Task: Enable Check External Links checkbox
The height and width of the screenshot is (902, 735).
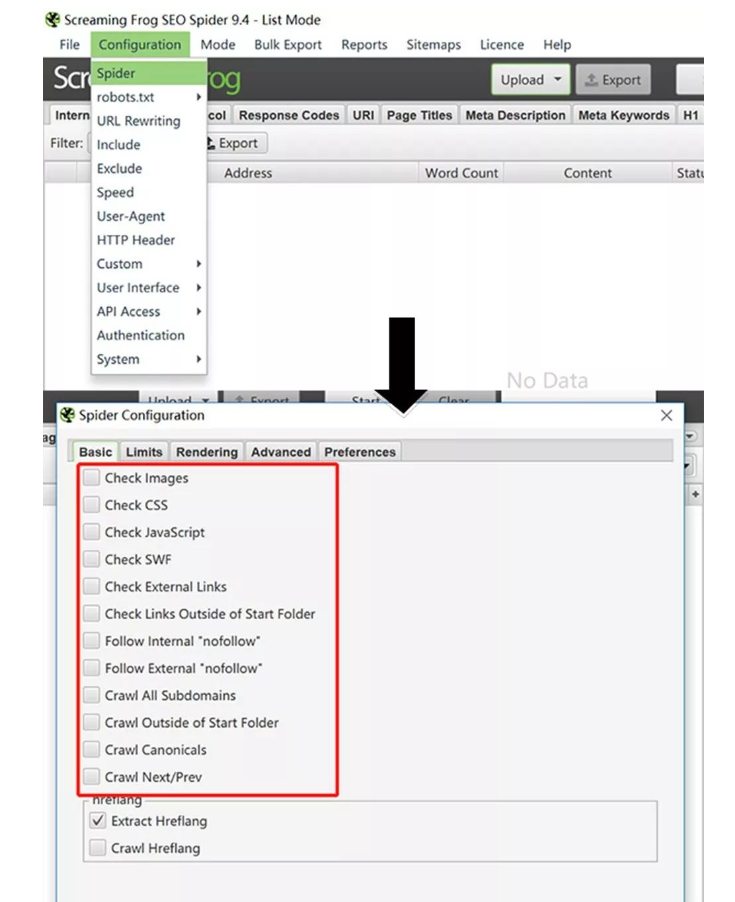Action: coord(91,587)
